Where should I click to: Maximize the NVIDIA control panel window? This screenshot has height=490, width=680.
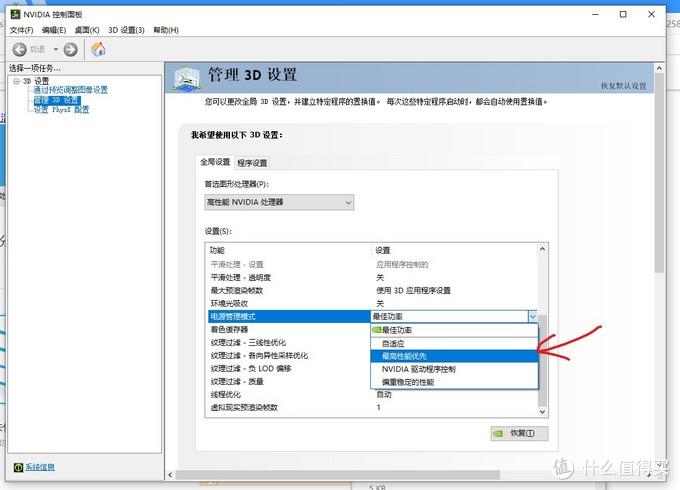click(x=623, y=14)
